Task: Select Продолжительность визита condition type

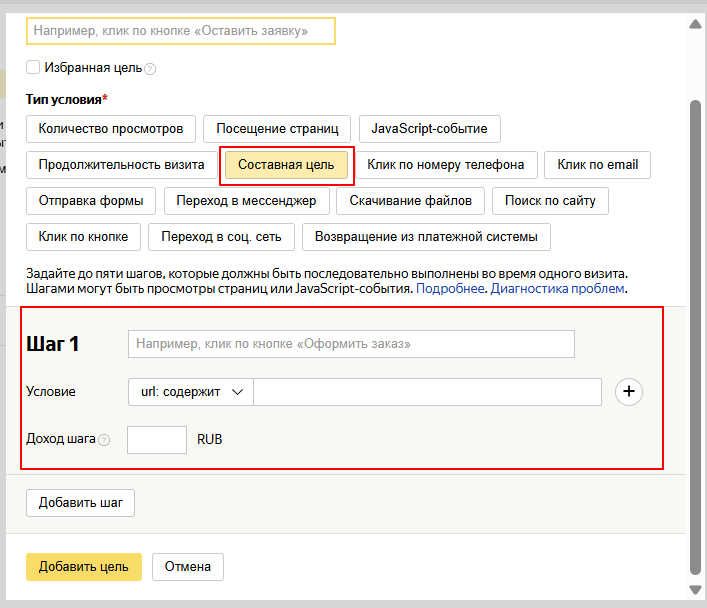Action: pyautogui.click(x=121, y=165)
